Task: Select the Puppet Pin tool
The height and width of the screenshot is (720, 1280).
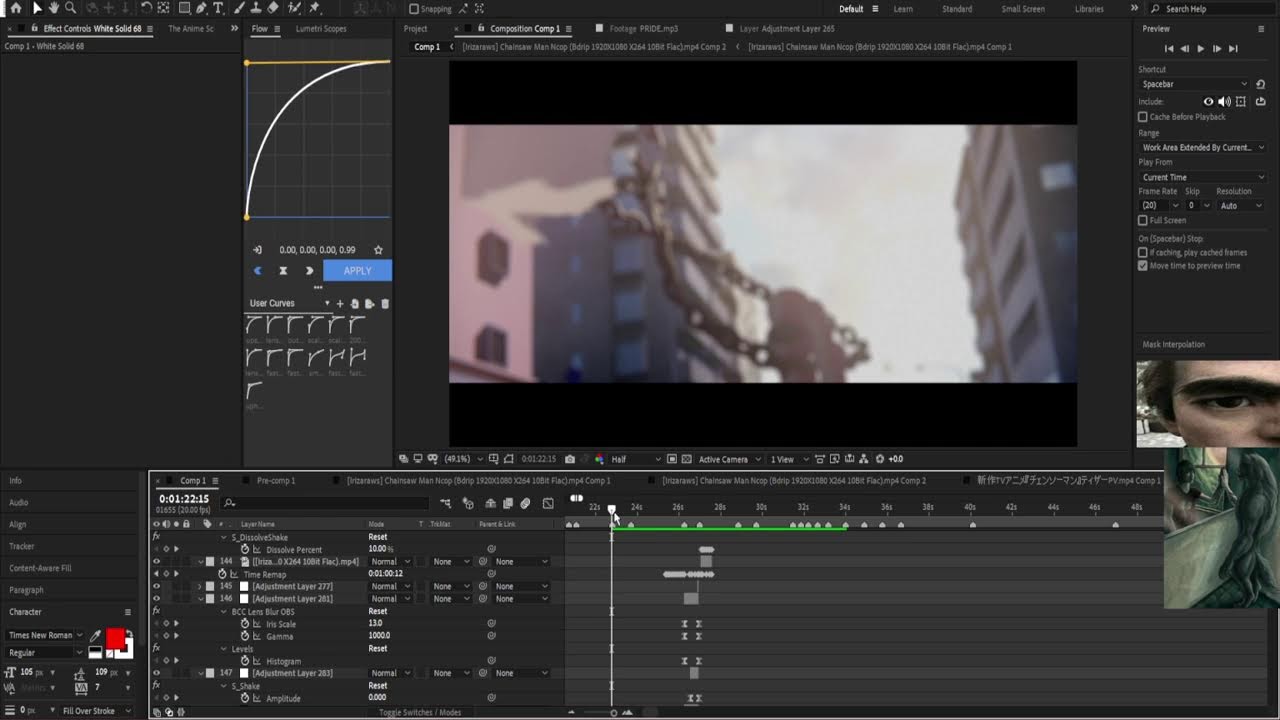Action: click(315, 8)
